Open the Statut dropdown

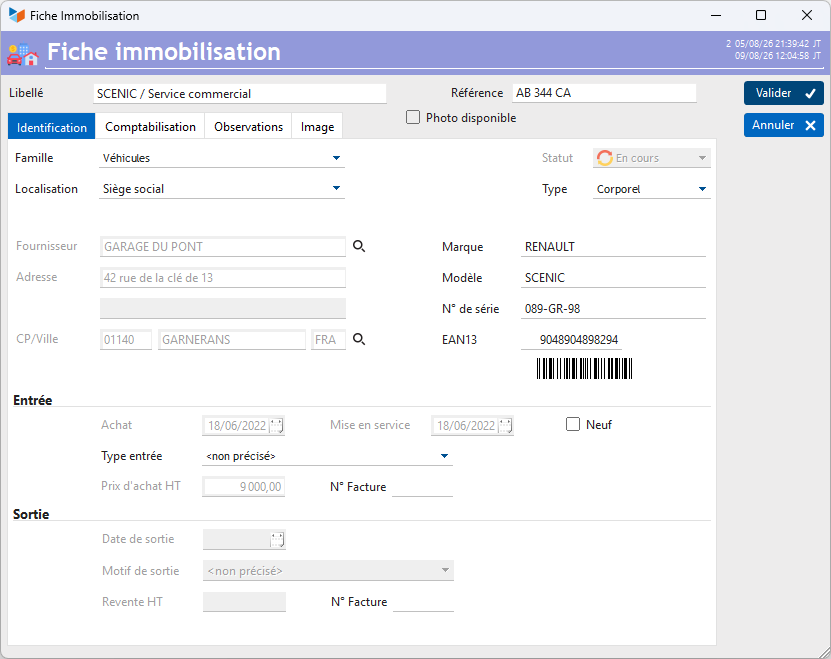click(x=702, y=158)
